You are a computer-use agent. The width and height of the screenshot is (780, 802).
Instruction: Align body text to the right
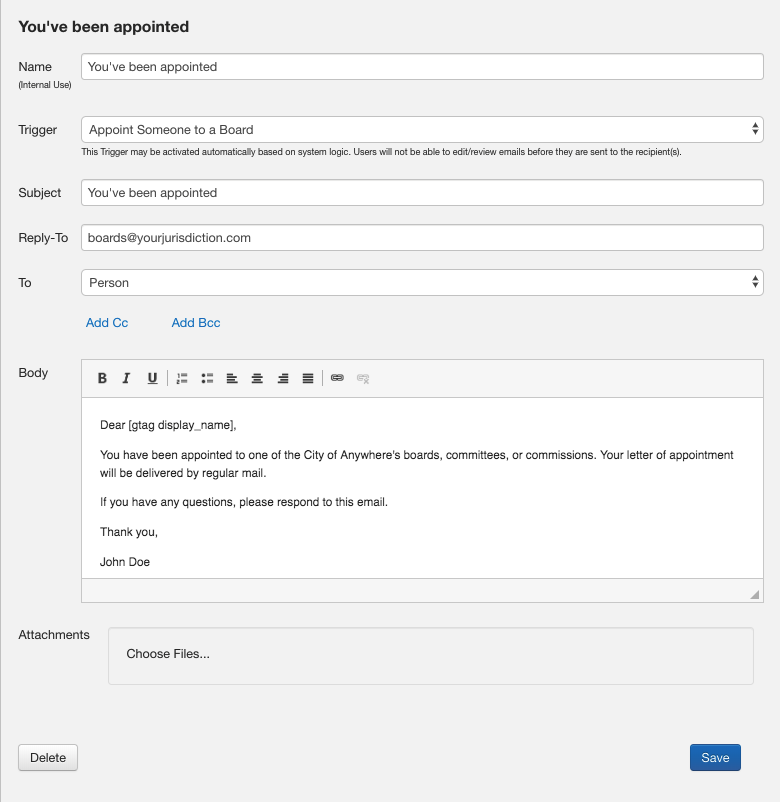point(283,378)
